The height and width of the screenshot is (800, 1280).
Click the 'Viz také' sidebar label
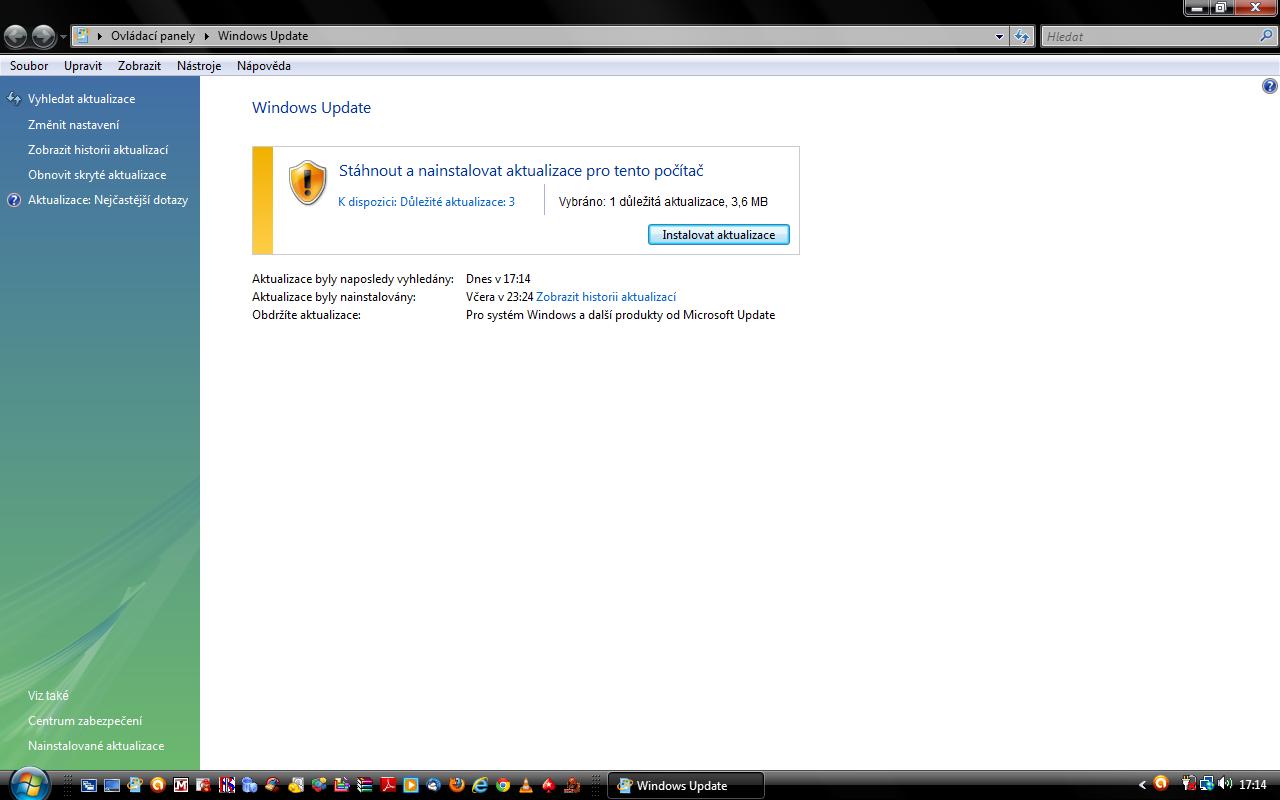pyautogui.click(x=48, y=696)
